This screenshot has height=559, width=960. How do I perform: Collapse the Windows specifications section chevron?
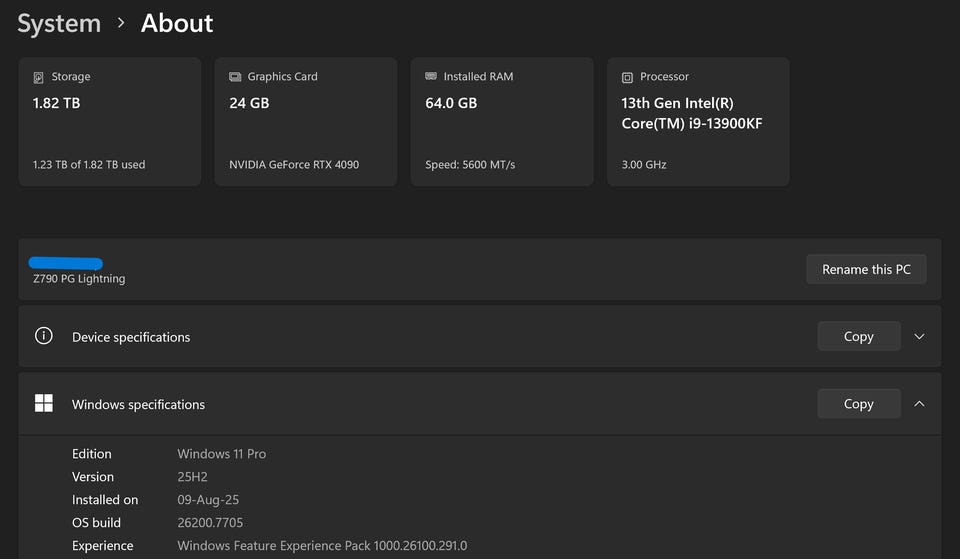[919, 404]
